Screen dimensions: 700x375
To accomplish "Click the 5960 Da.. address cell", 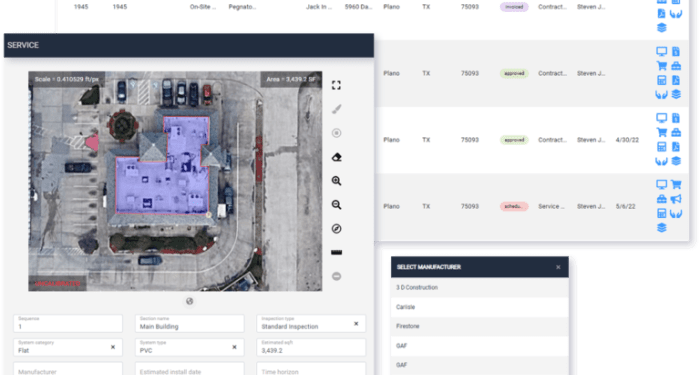I will [x=358, y=7].
